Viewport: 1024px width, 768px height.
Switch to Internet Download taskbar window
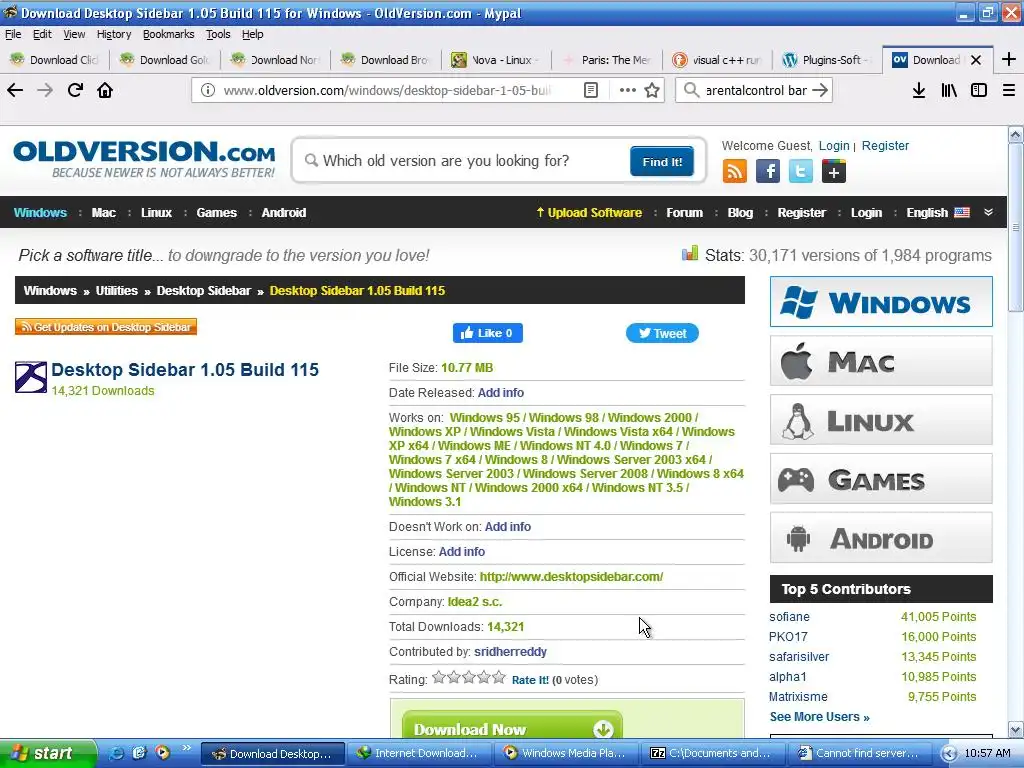pos(418,753)
